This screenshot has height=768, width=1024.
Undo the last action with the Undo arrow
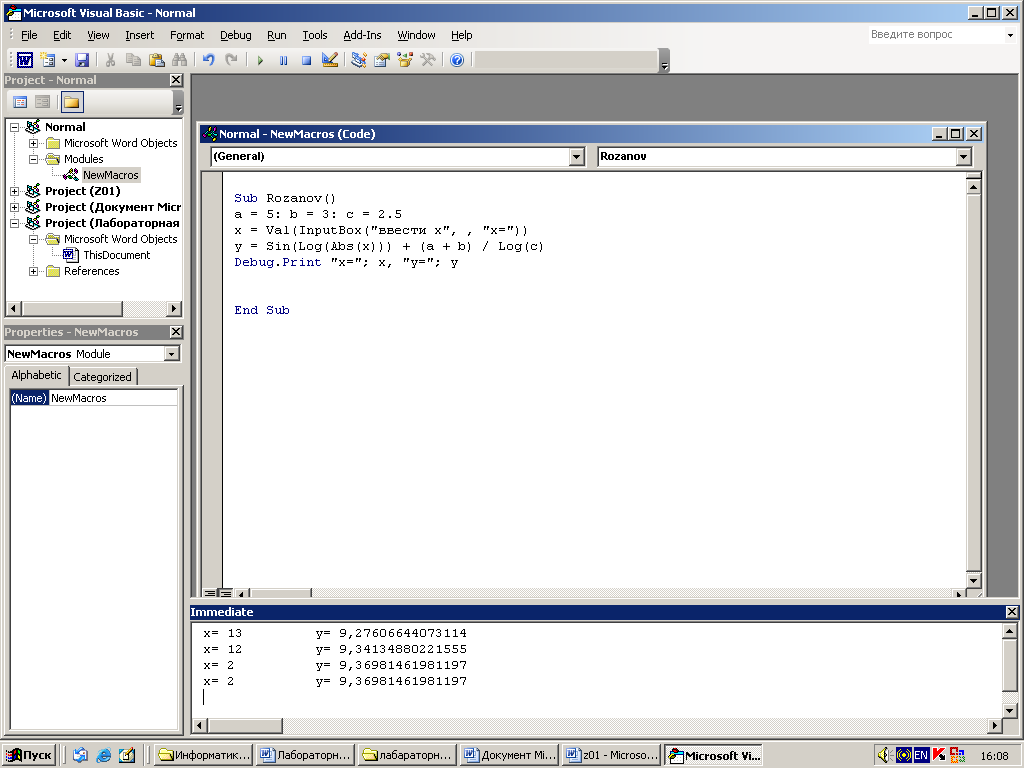(x=208, y=60)
